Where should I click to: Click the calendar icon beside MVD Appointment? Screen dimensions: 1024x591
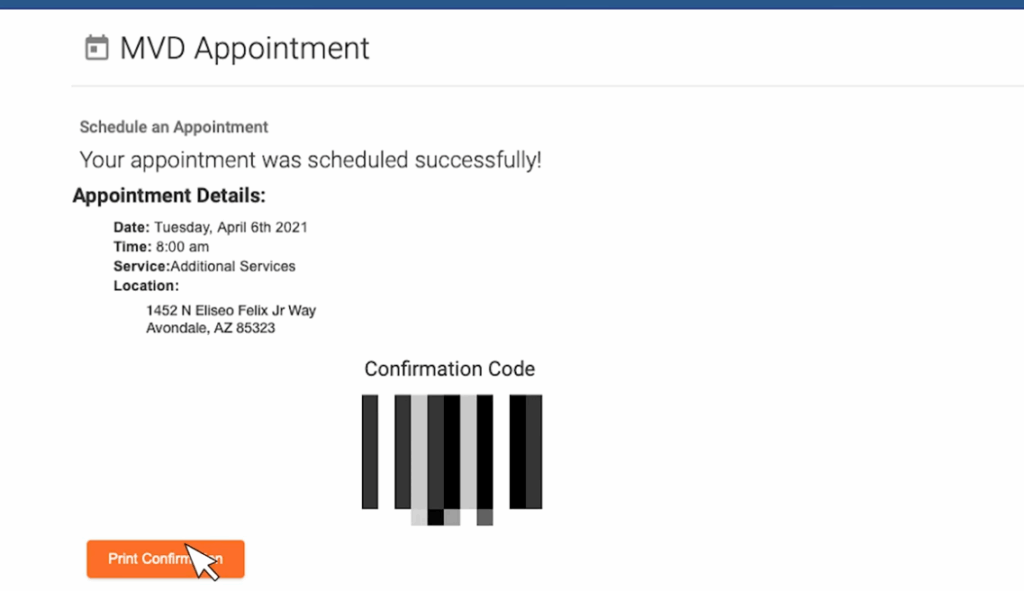click(97, 48)
